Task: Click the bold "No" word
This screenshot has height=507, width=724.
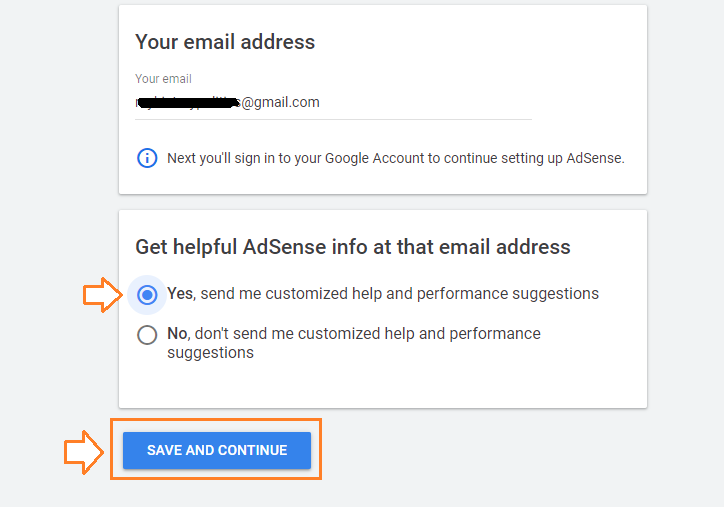Action: click(177, 334)
